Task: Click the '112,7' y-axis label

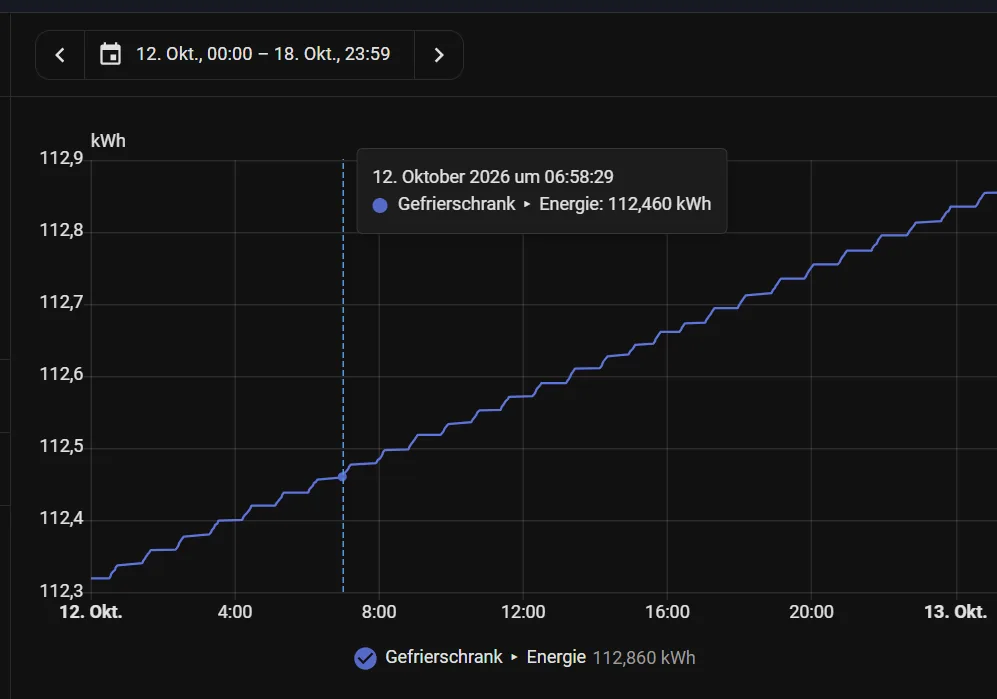Action: [x=62, y=302]
